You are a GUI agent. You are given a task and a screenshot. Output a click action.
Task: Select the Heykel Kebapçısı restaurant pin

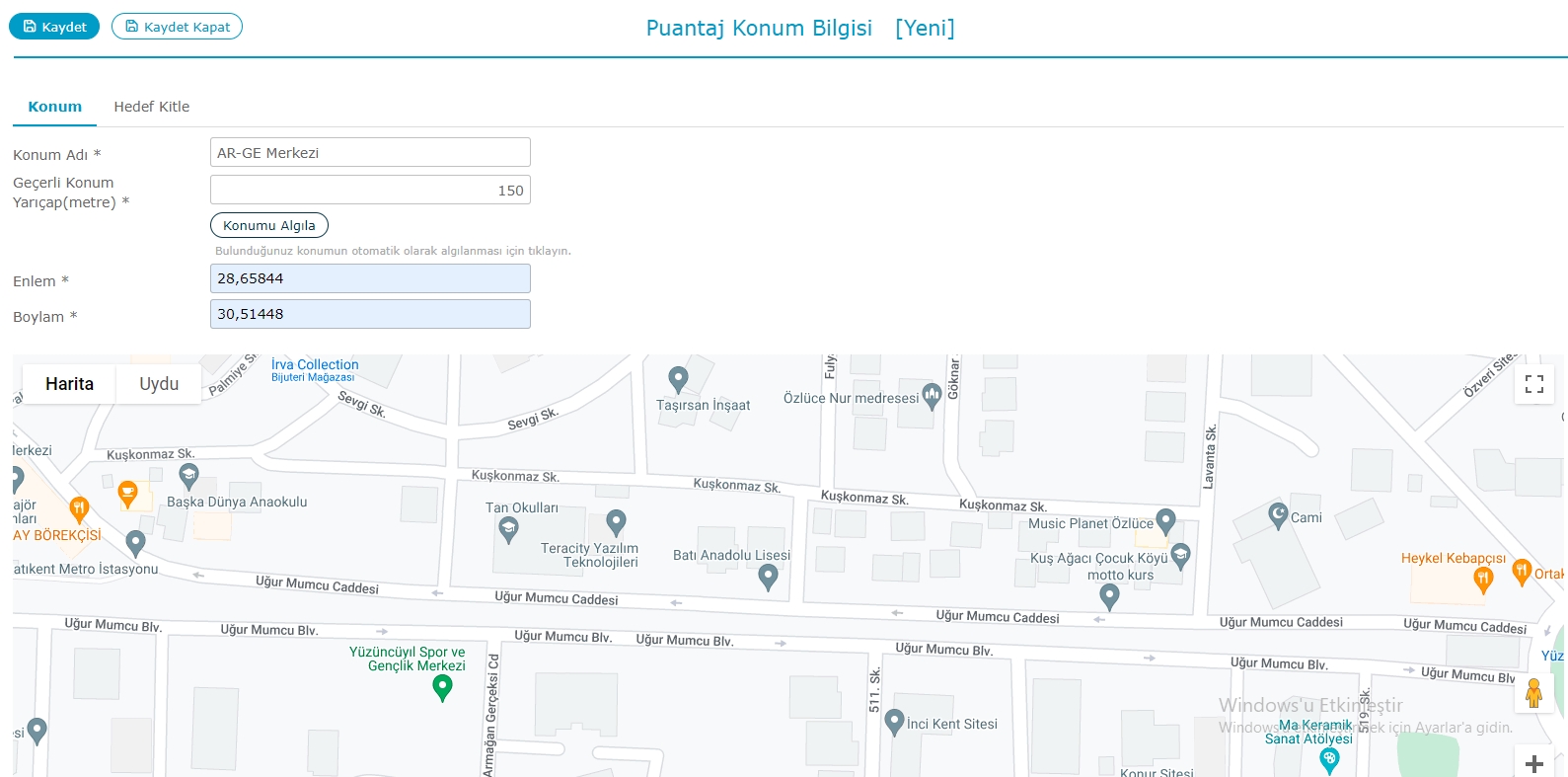[x=1482, y=580]
